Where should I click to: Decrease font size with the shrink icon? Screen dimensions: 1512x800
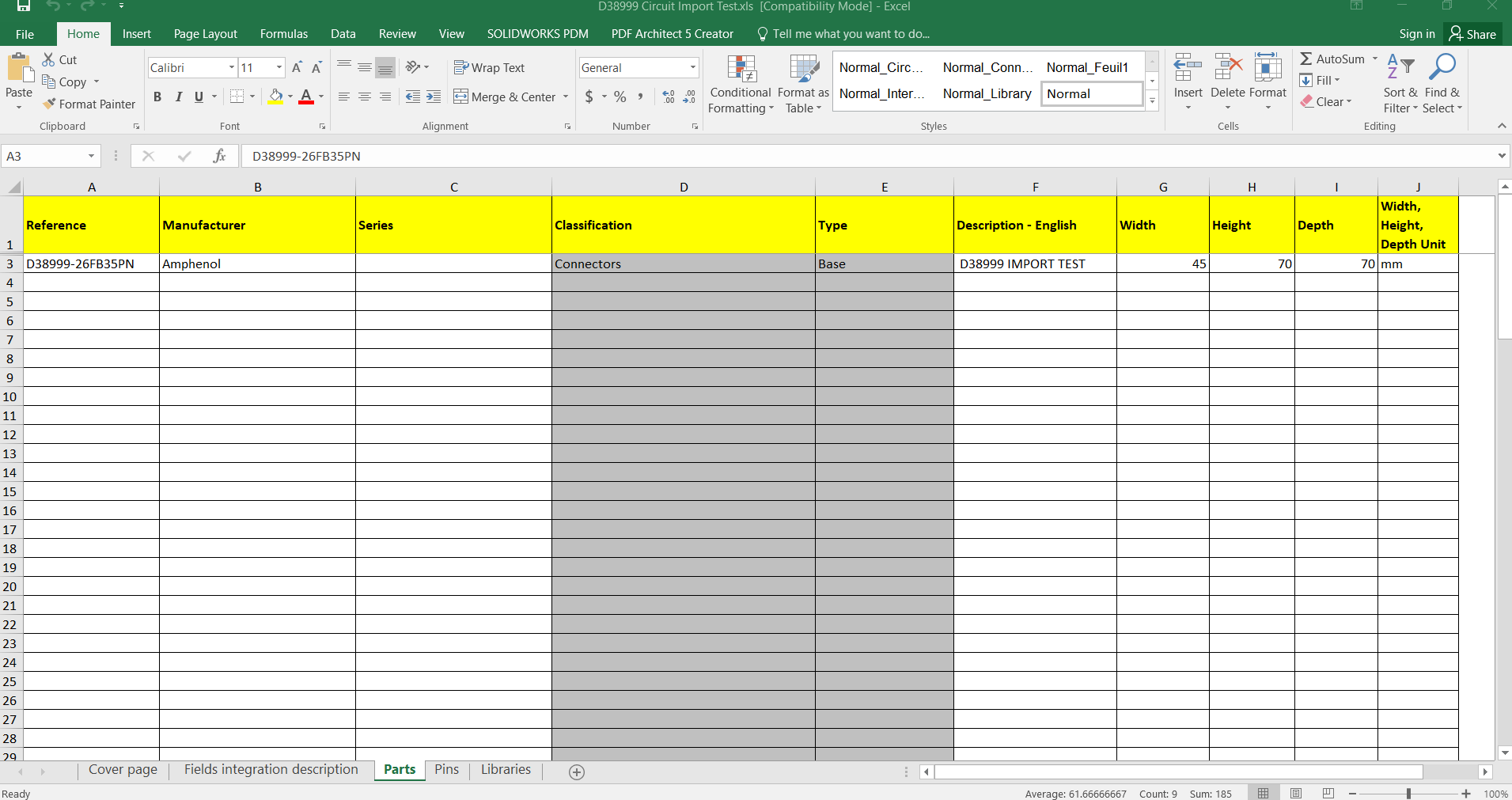point(316,67)
